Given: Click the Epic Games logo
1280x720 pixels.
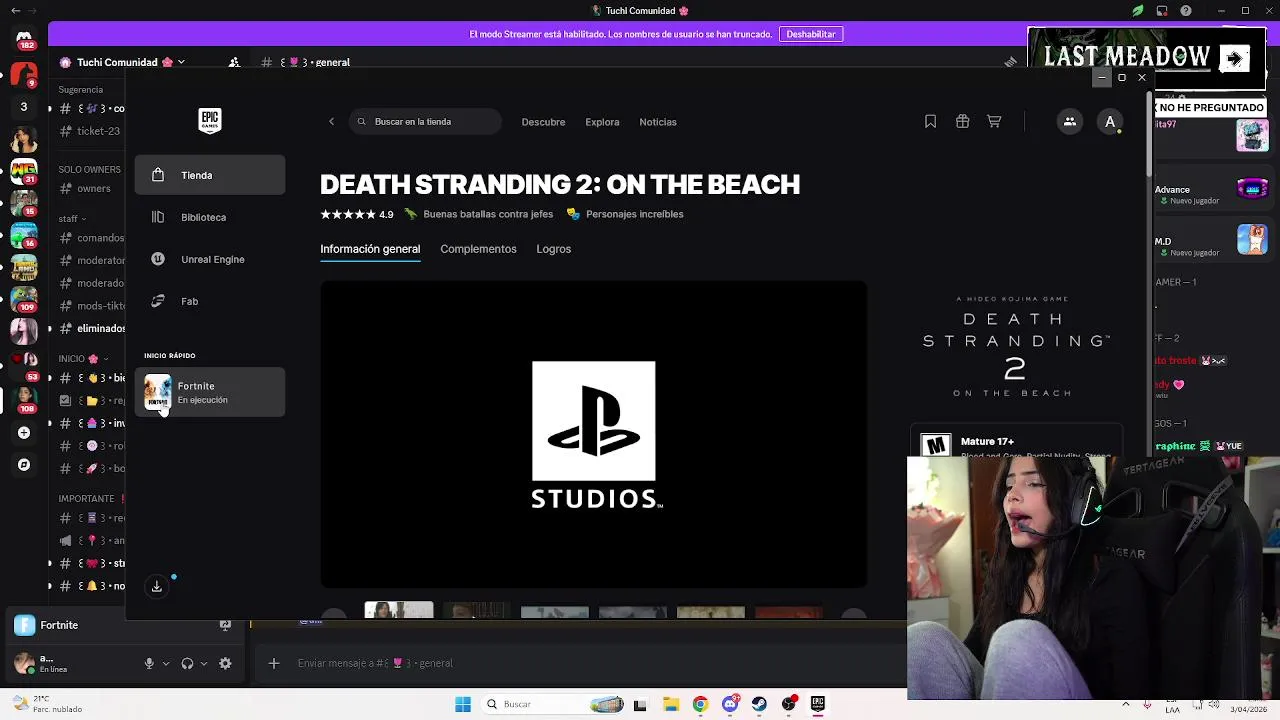Looking at the screenshot, I should [209, 121].
